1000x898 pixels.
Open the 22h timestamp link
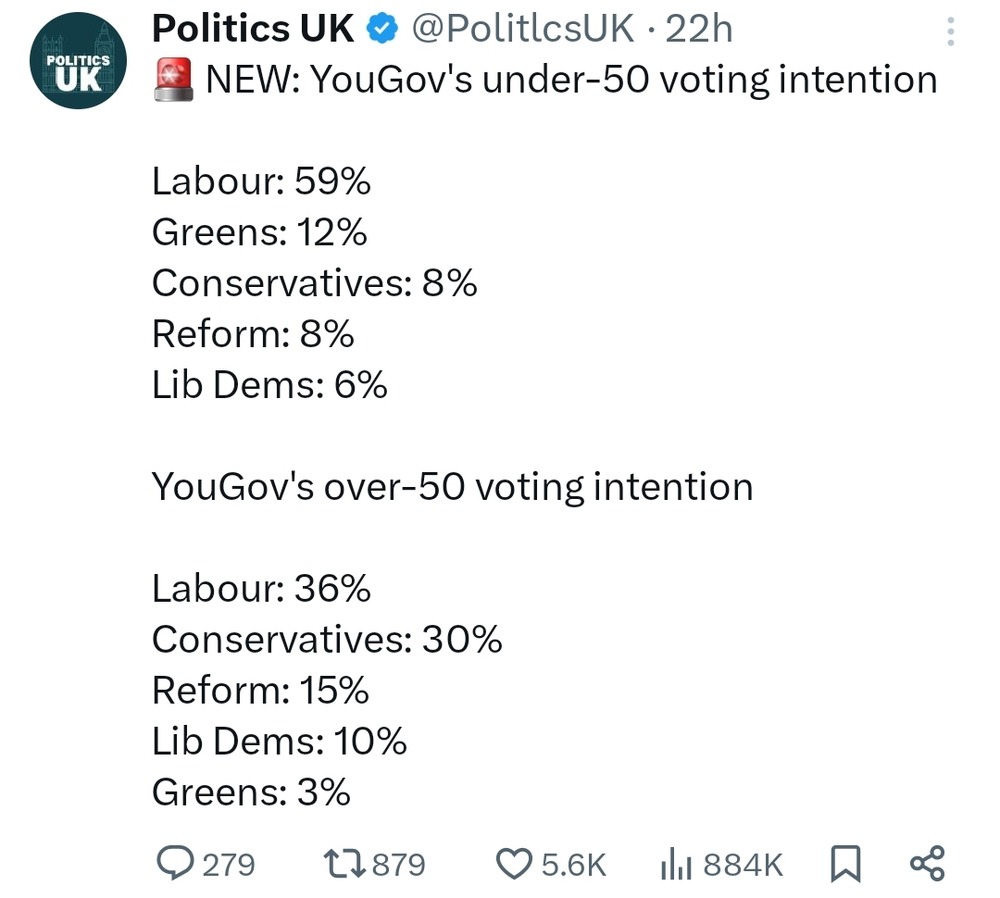[x=699, y=30]
